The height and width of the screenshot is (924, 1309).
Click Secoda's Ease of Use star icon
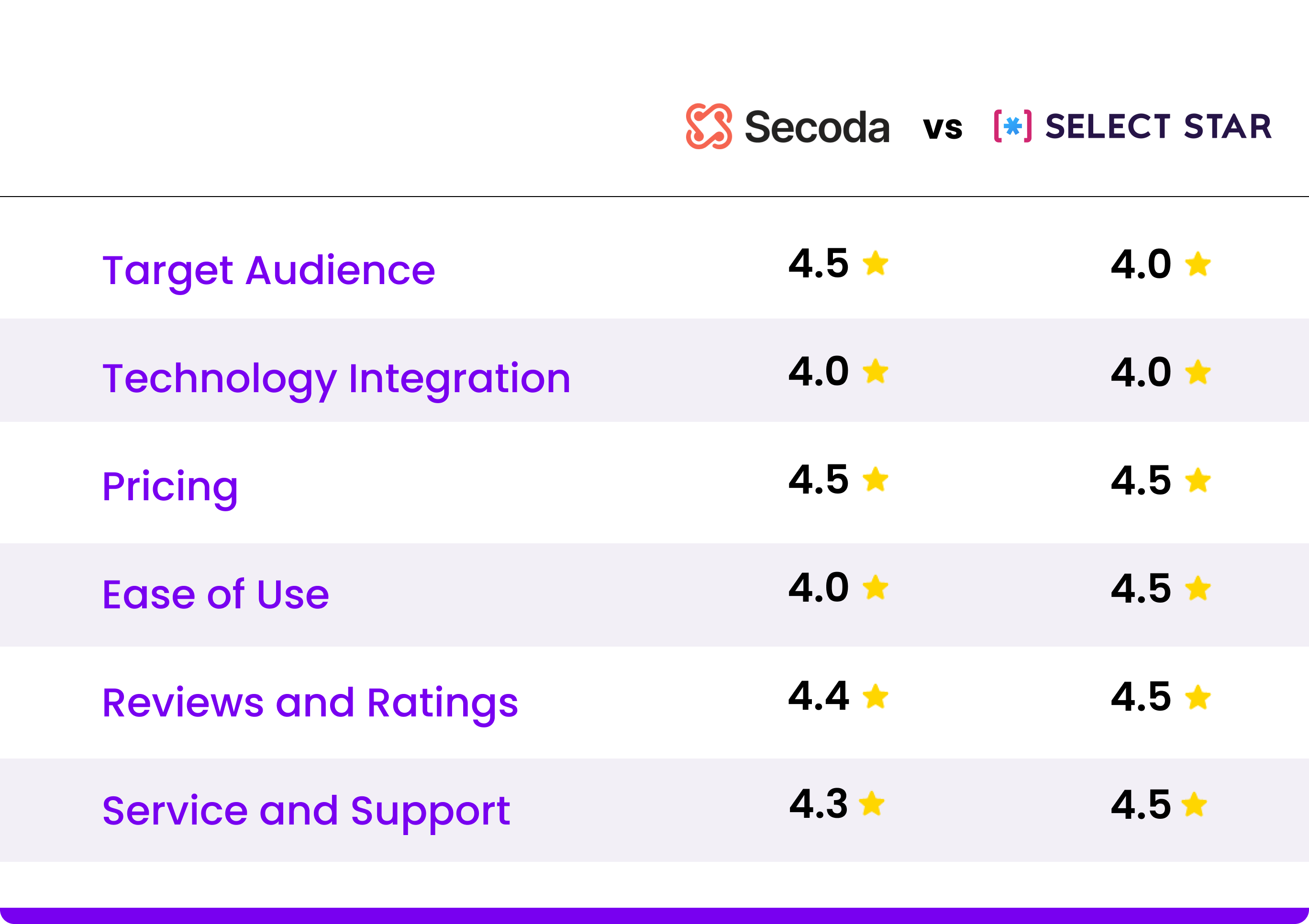pyautogui.click(x=875, y=588)
